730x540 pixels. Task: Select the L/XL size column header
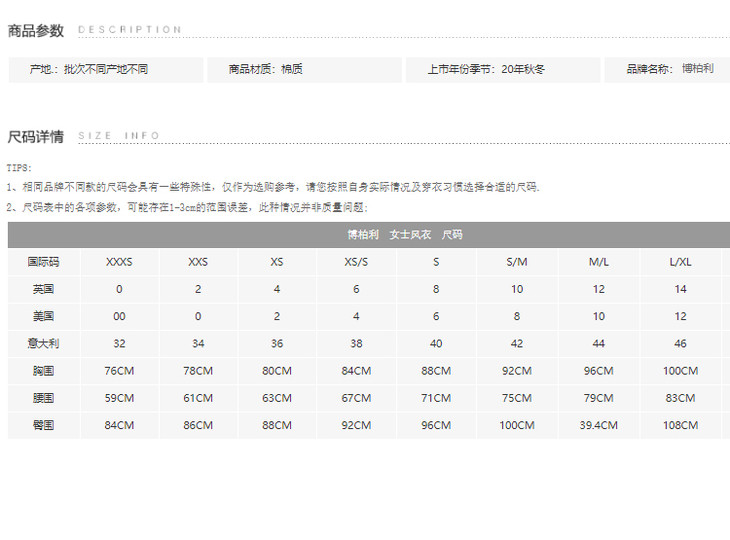[680, 262]
